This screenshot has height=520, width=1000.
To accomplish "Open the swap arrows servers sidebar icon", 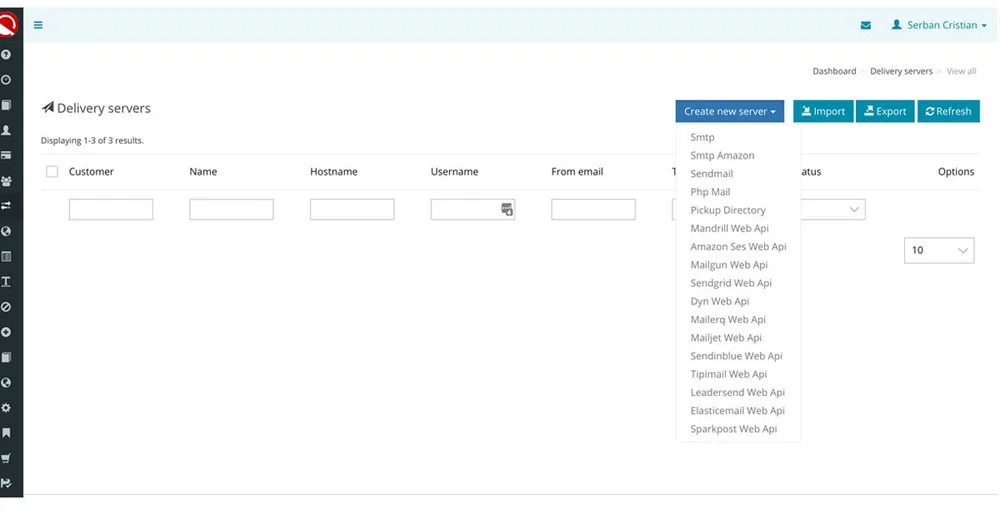I will [x=6, y=205].
